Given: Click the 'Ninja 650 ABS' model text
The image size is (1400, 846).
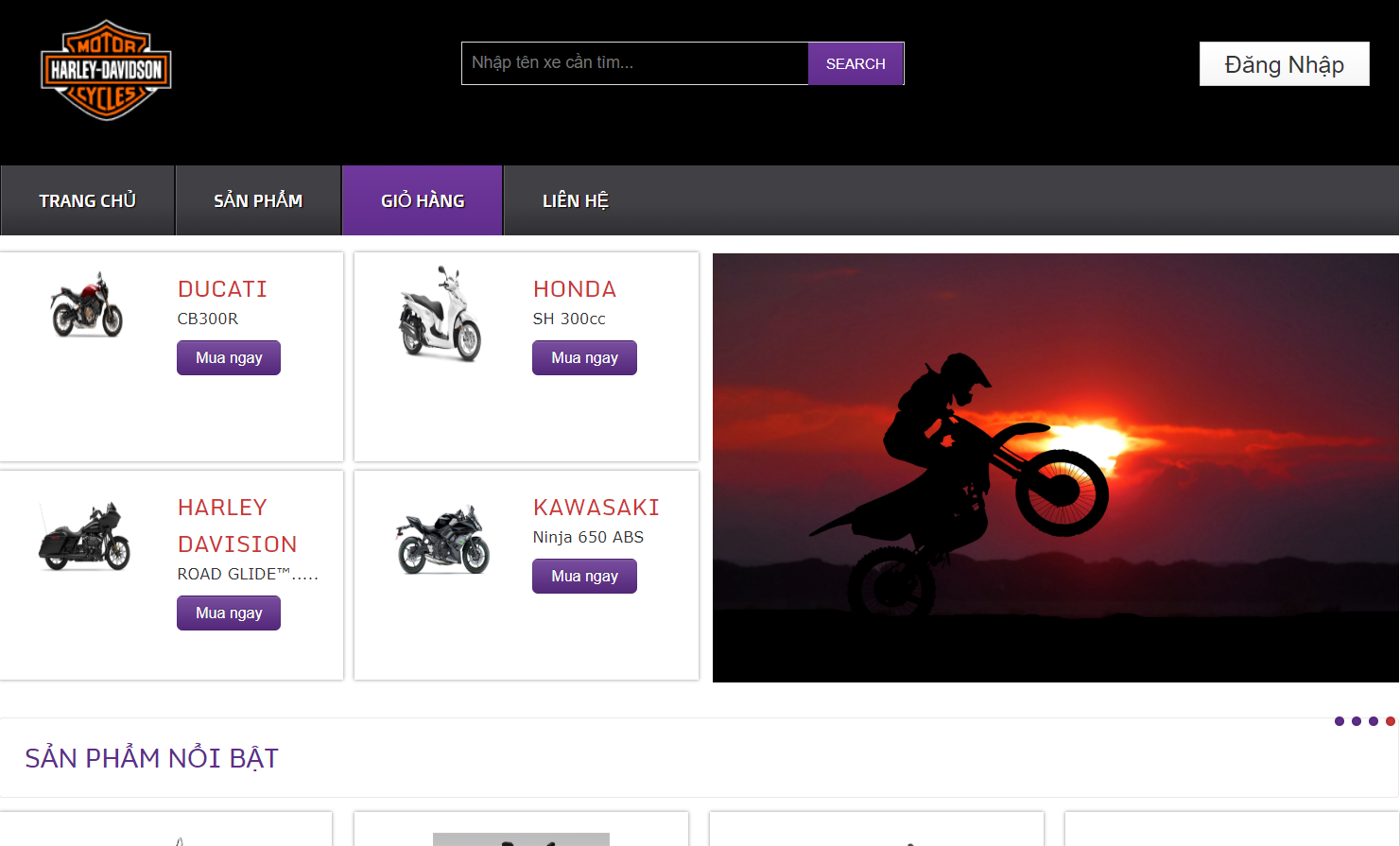Looking at the screenshot, I should tap(588, 538).
